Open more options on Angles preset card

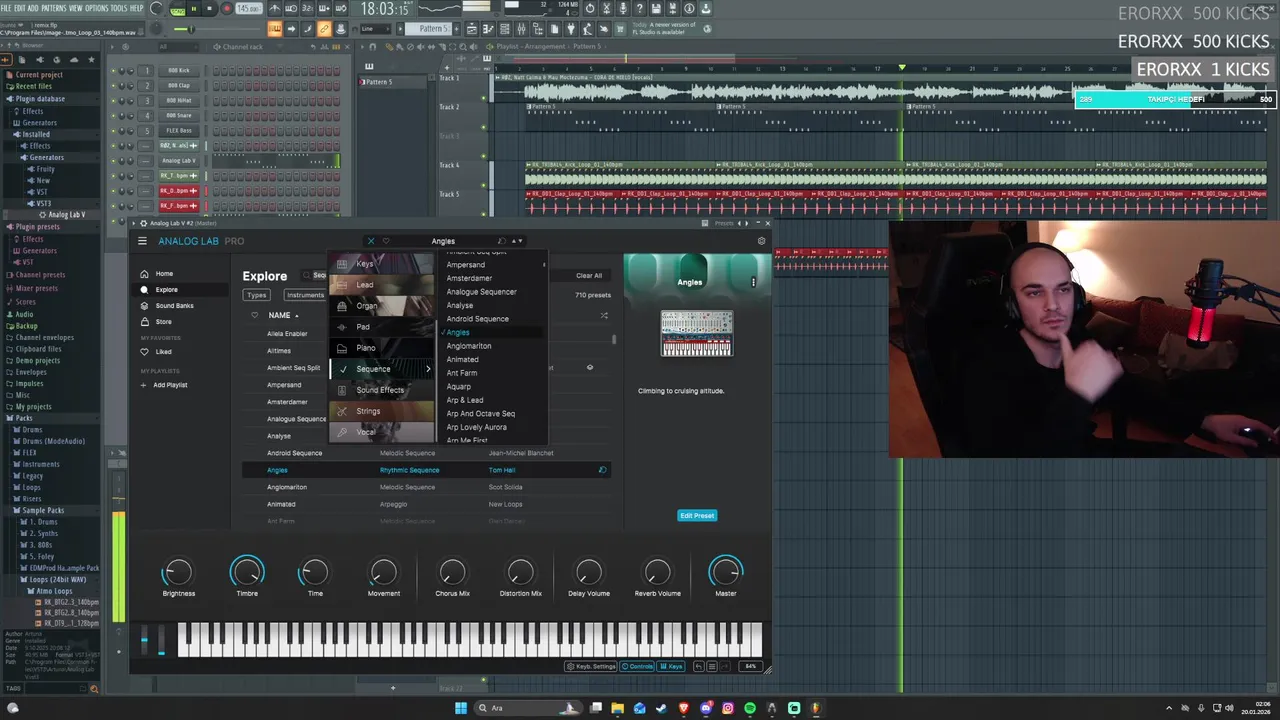coord(753,282)
